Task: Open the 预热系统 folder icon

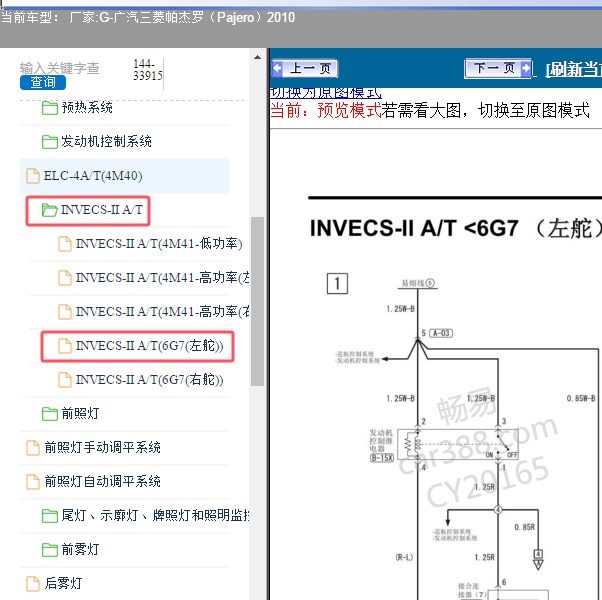Action: pyautogui.click(x=50, y=108)
